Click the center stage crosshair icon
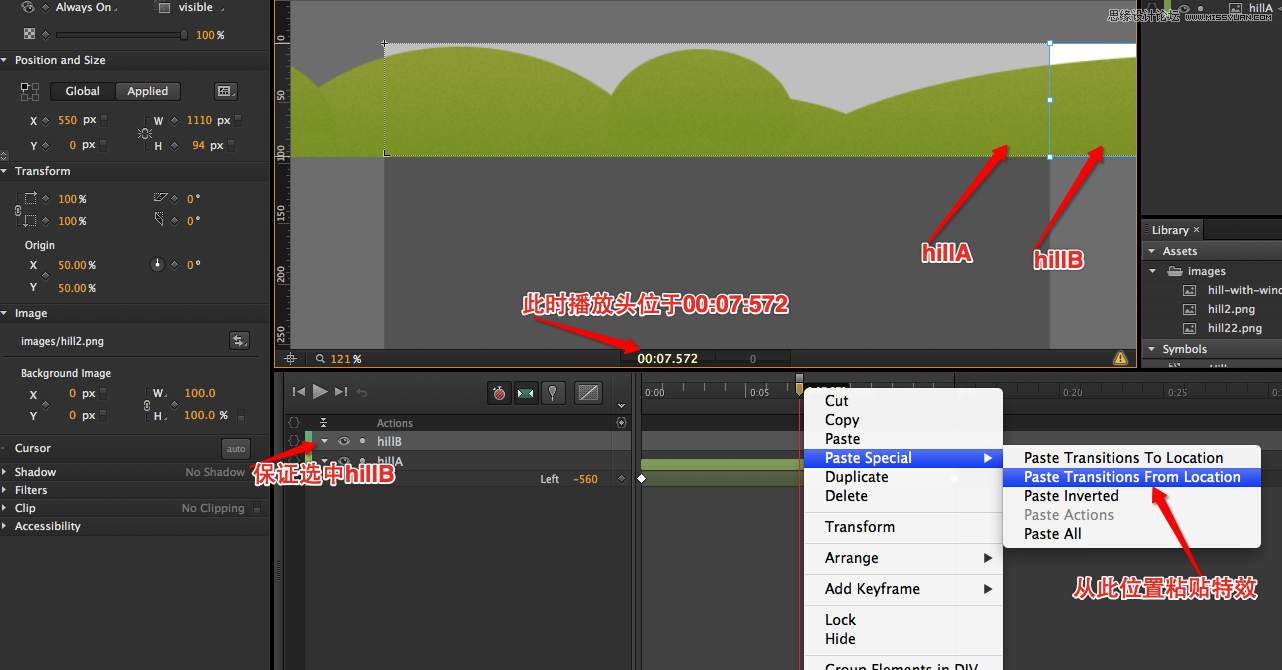 click(290, 358)
